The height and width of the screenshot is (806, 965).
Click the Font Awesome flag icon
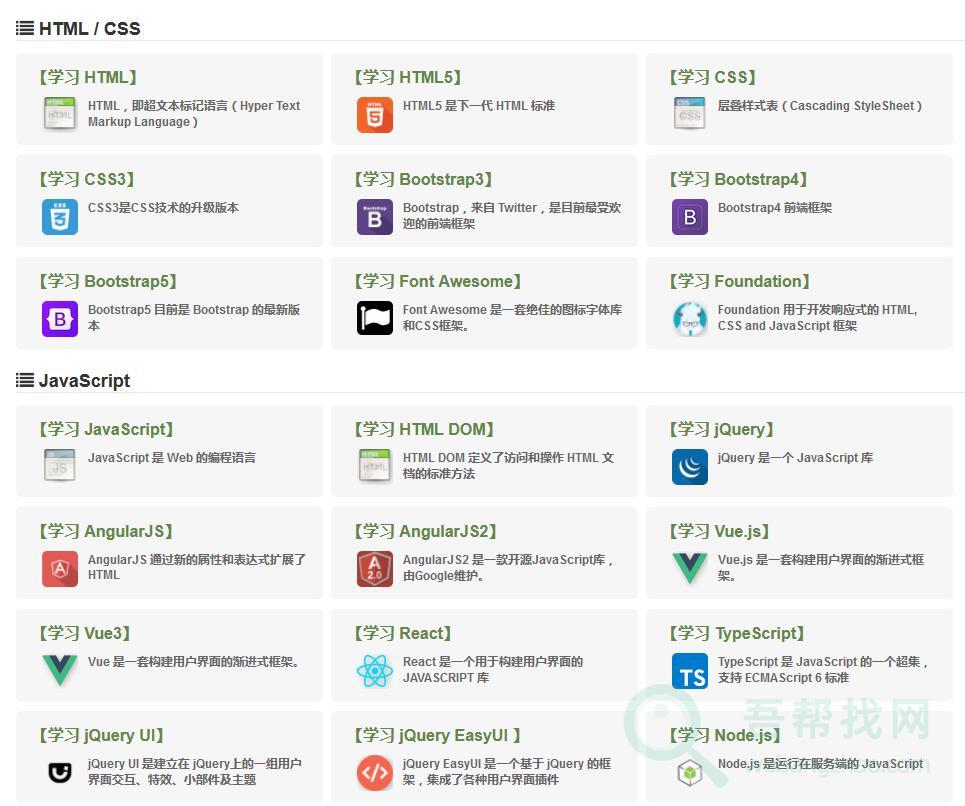coord(375,319)
